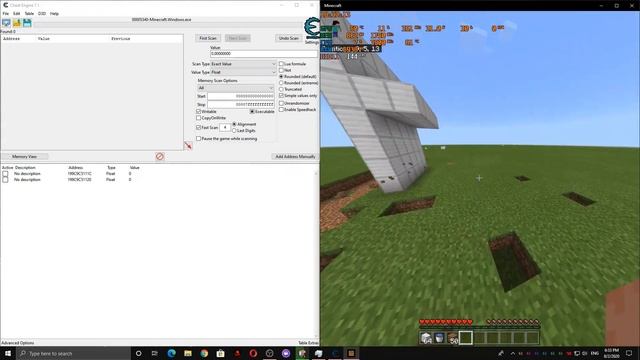Open Memory View button
The width and height of the screenshot is (640, 360).
[x=24, y=156]
